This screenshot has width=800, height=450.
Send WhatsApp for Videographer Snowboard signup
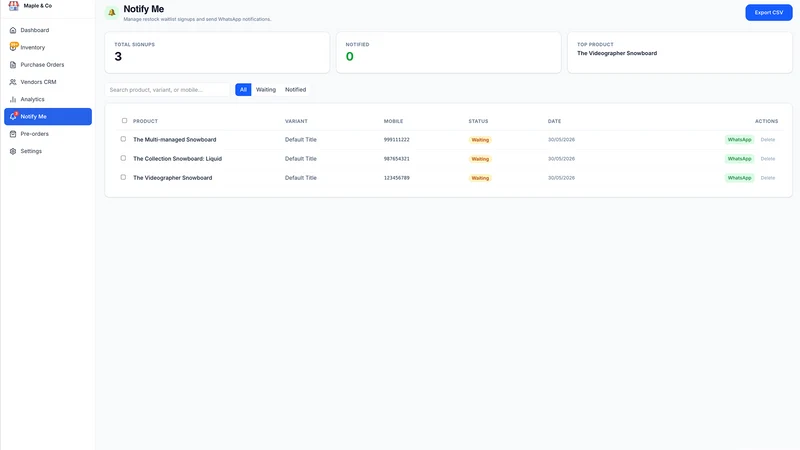(739, 178)
